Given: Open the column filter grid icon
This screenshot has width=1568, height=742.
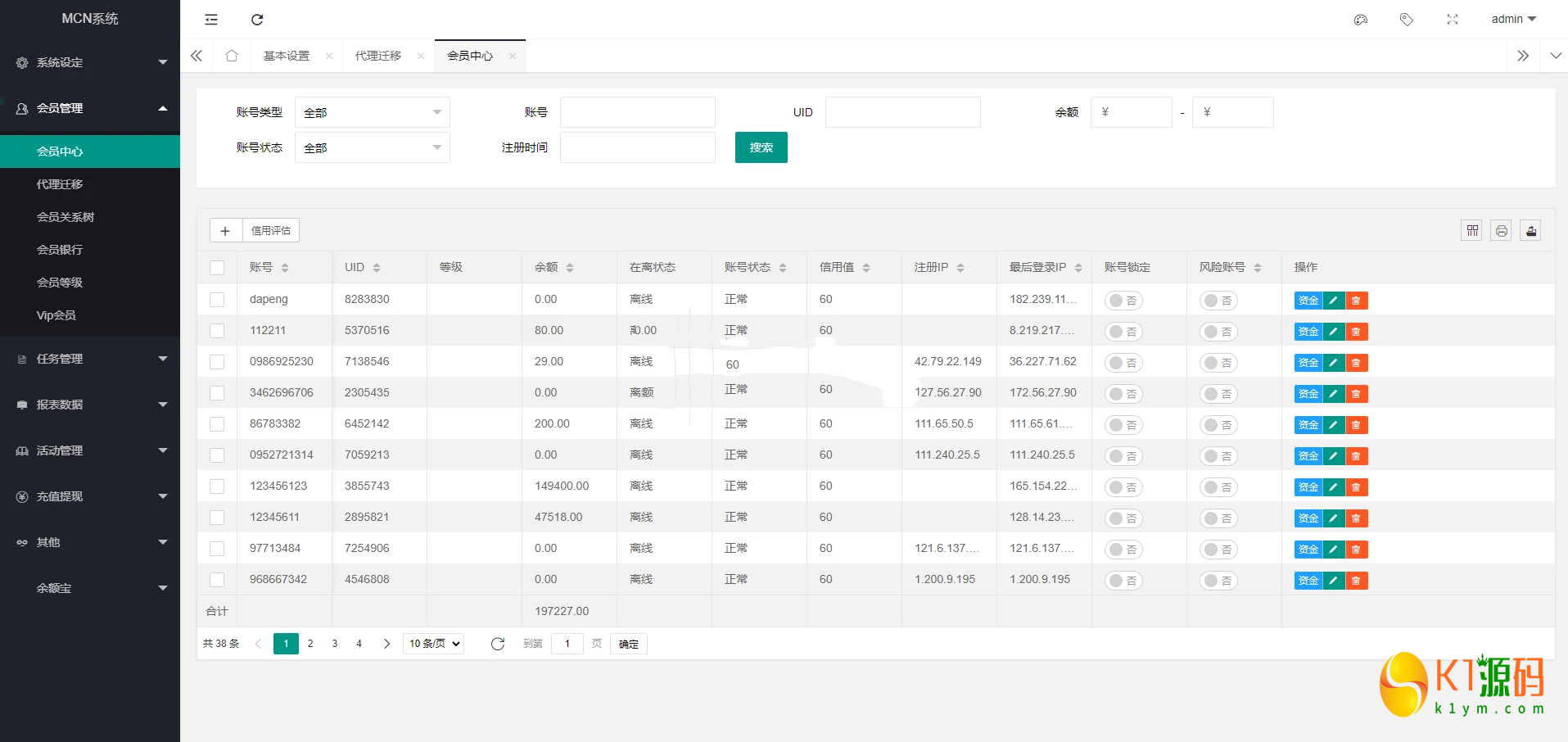Looking at the screenshot, I should pyautogui.click(x=1472, y=231).
